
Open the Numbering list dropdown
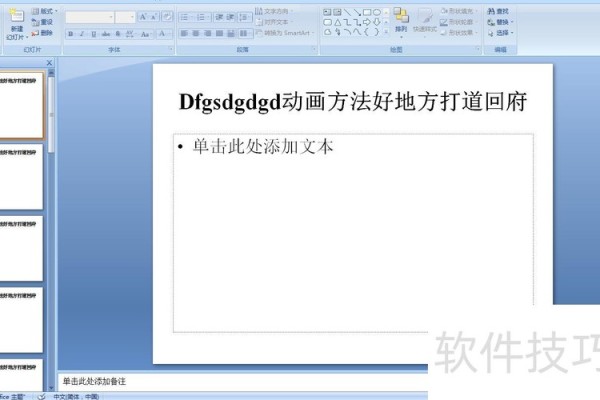coord(202,17)
